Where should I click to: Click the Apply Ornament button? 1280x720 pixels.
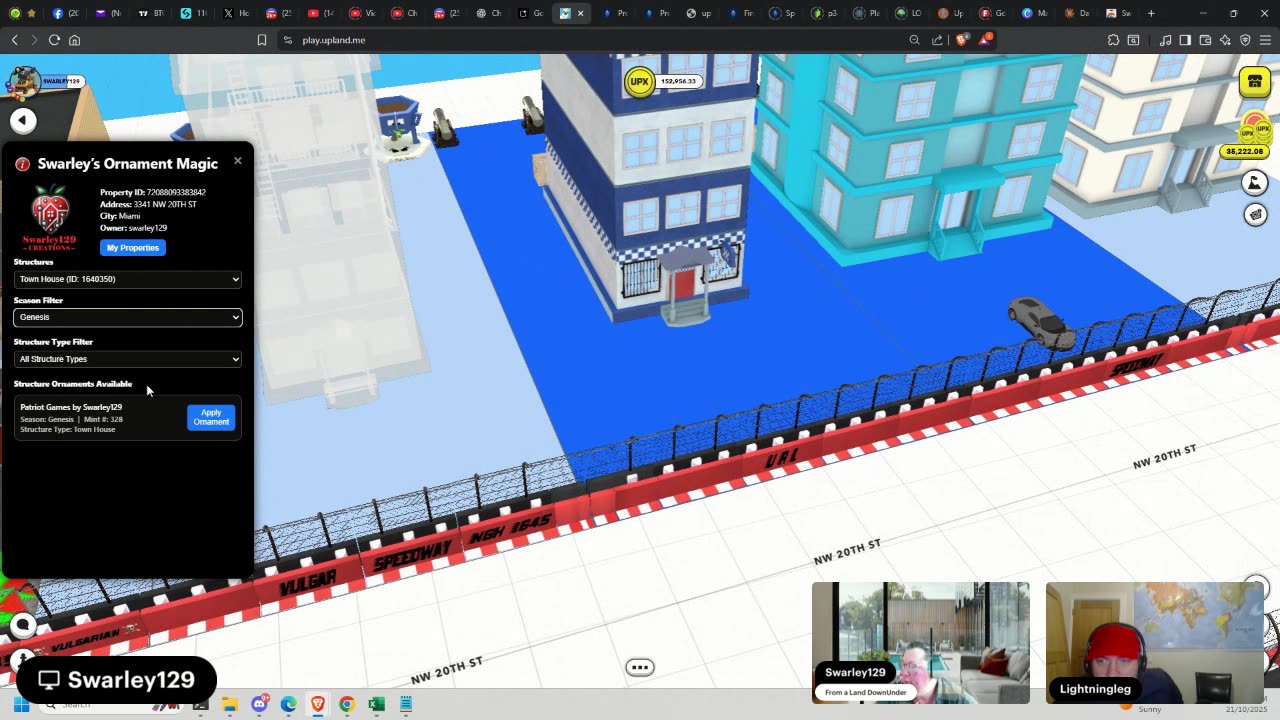(211, 417)
